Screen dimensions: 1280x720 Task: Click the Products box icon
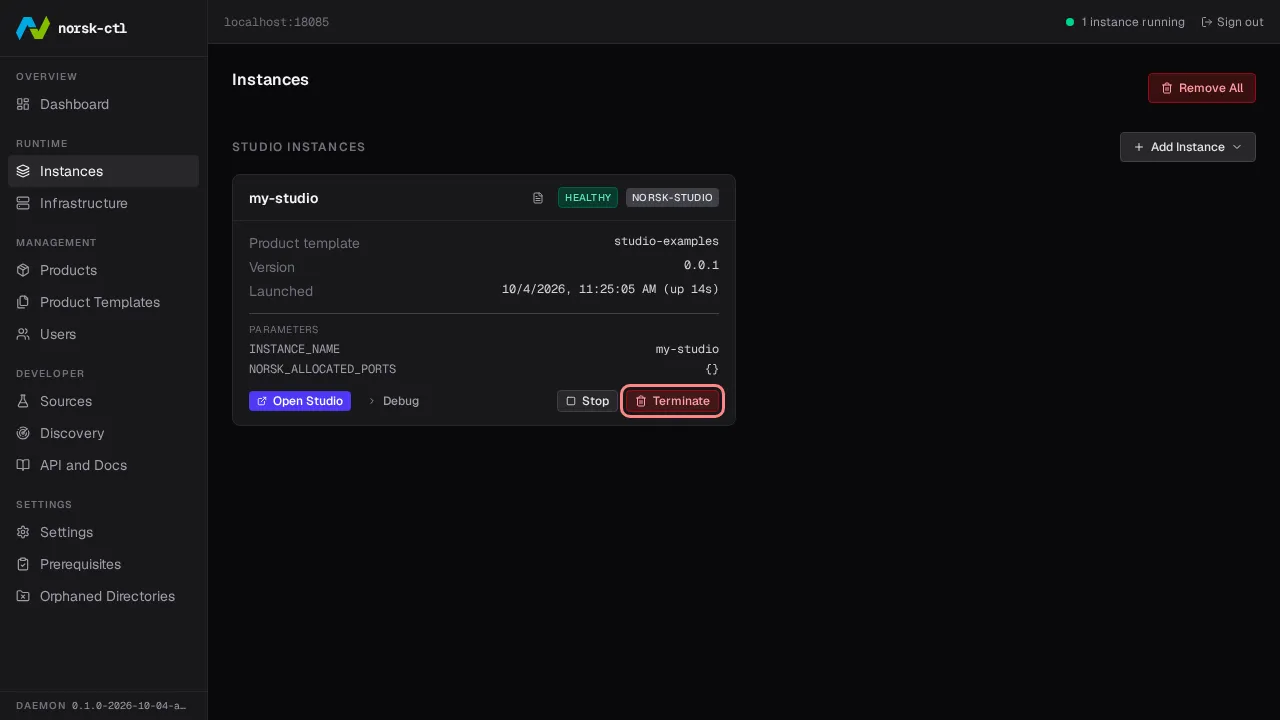[23, 270]
